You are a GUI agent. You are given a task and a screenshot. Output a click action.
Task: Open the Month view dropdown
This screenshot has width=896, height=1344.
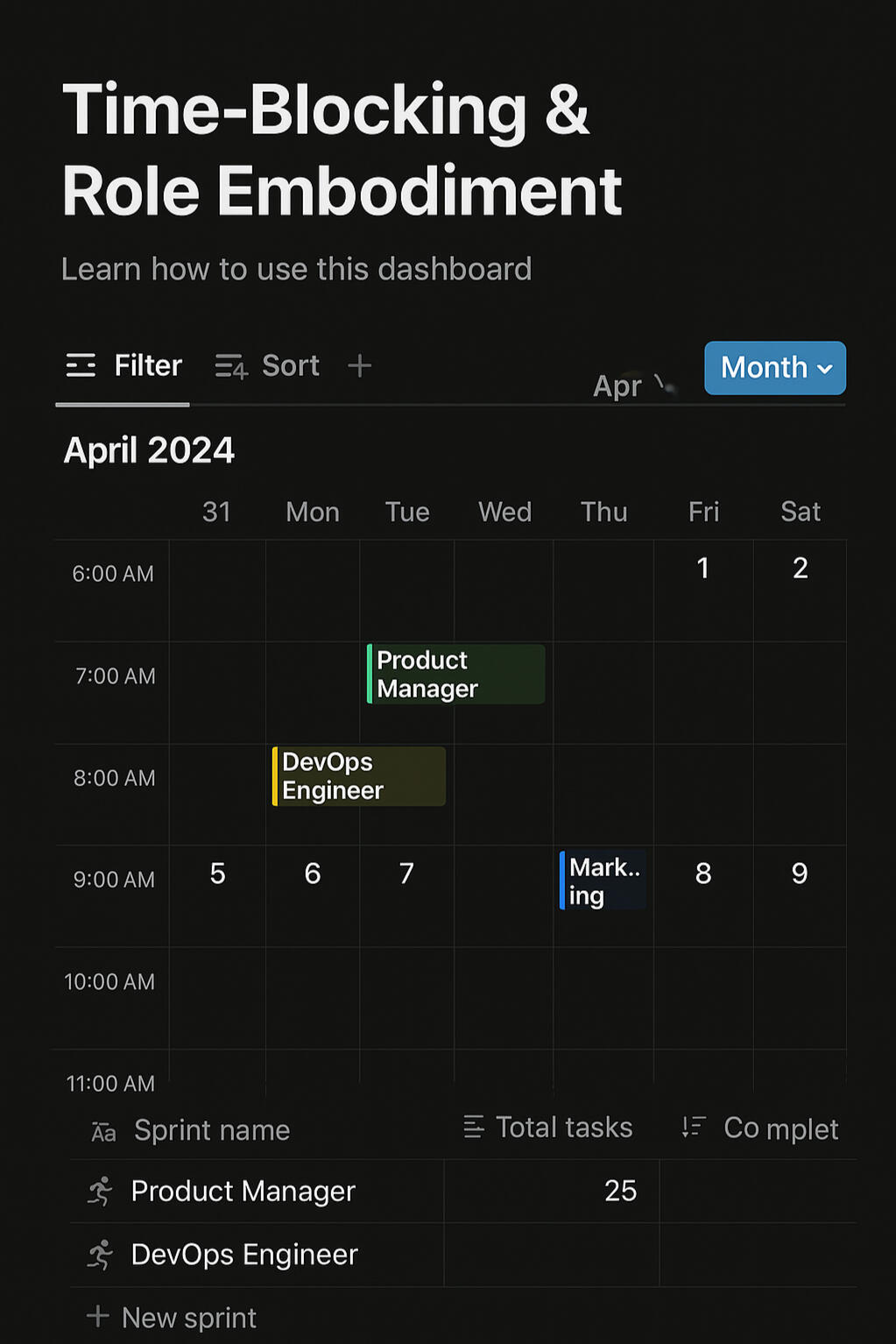coord(775,368)
